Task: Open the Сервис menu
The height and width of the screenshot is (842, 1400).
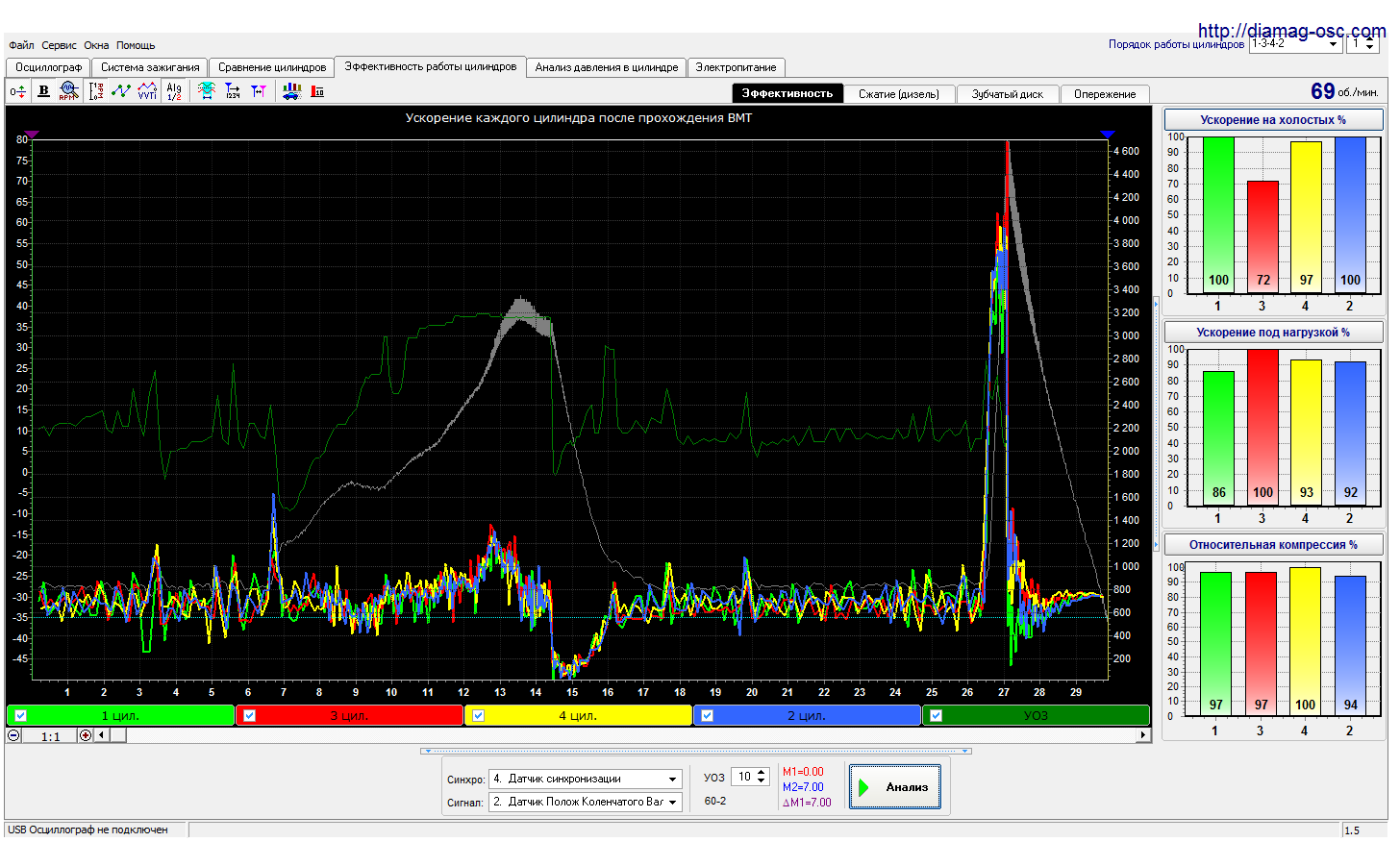Action: (59, 45)
